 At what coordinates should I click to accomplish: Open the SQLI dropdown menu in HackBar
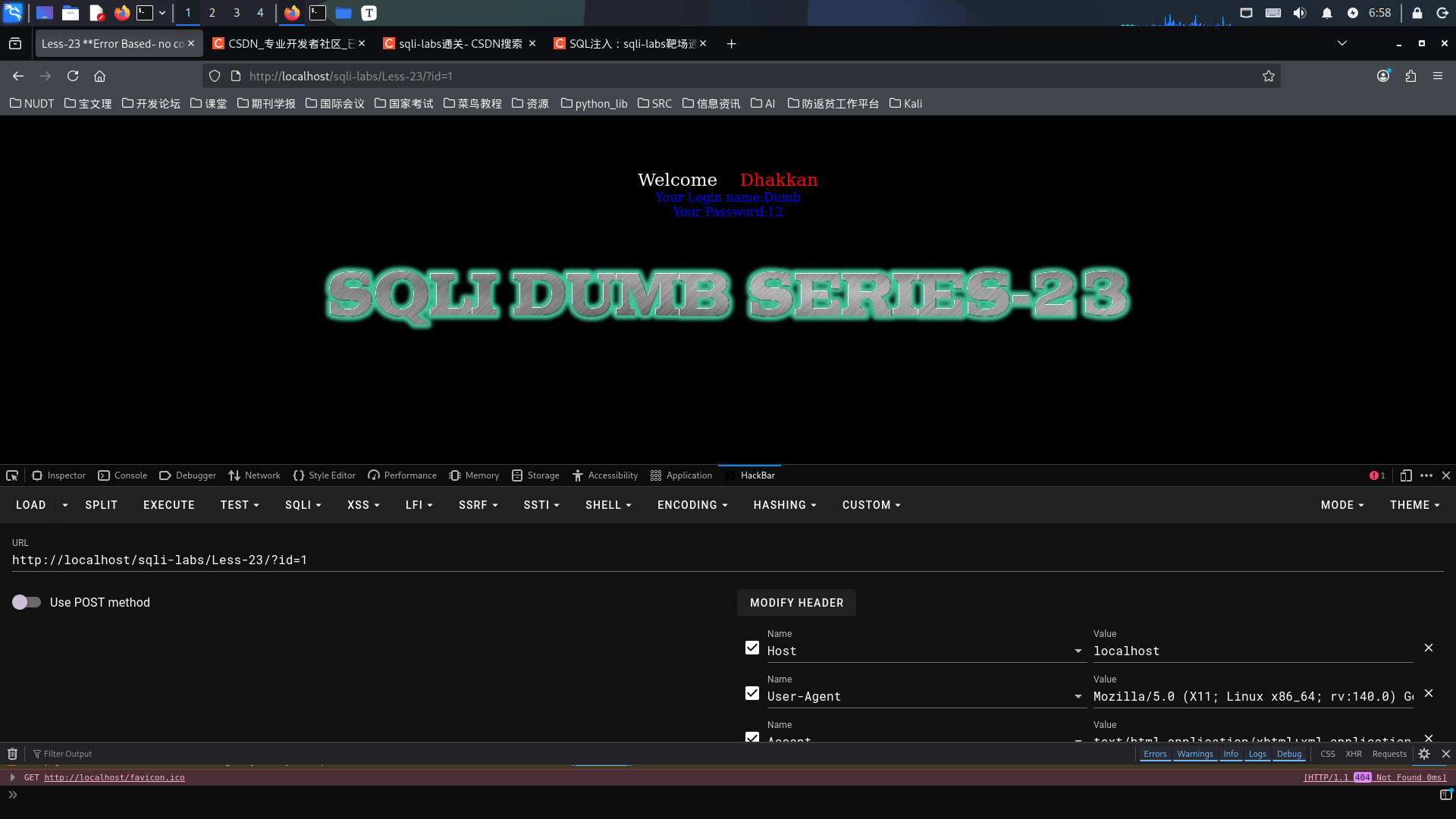(x=303, y=505)
